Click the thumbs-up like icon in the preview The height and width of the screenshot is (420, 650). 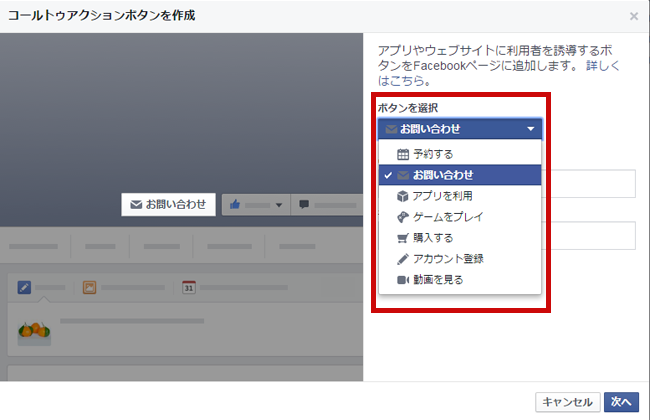click(x=235, y=204)
